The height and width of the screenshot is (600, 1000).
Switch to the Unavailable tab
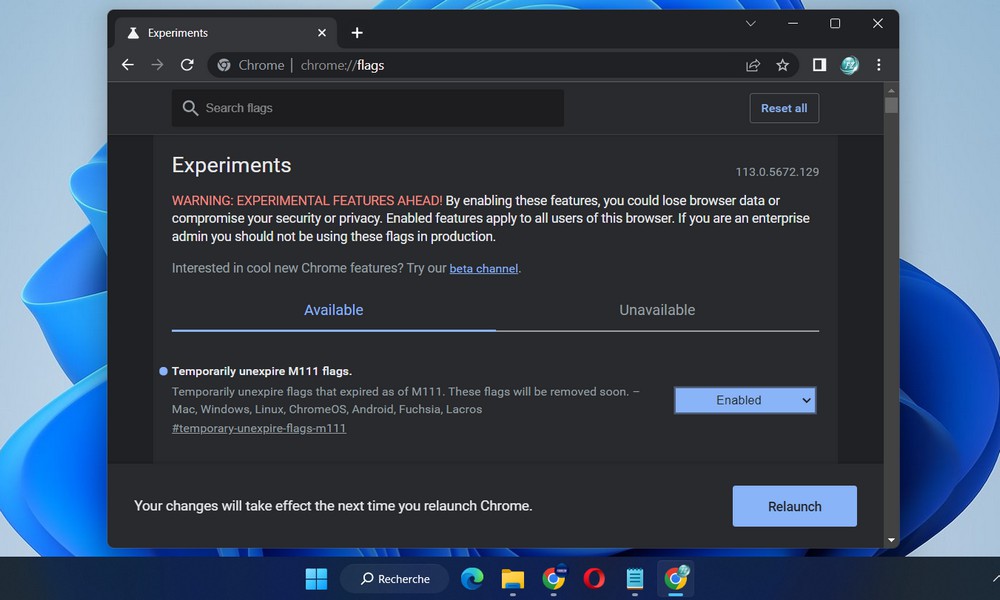tap(657, 310)
